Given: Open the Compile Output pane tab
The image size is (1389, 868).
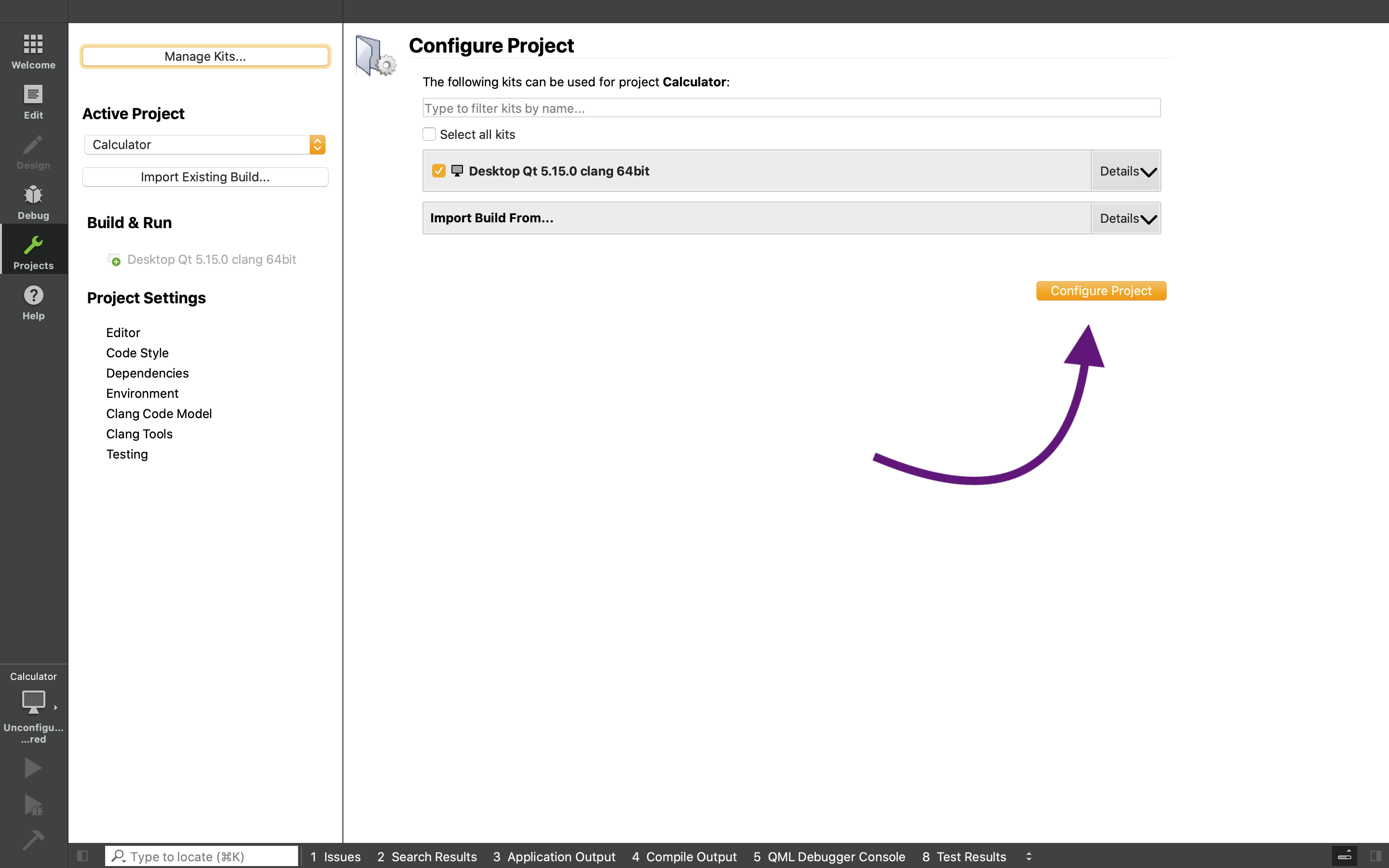Looking at the screenshot, I should pyautogui.click(x=684, y=856).
